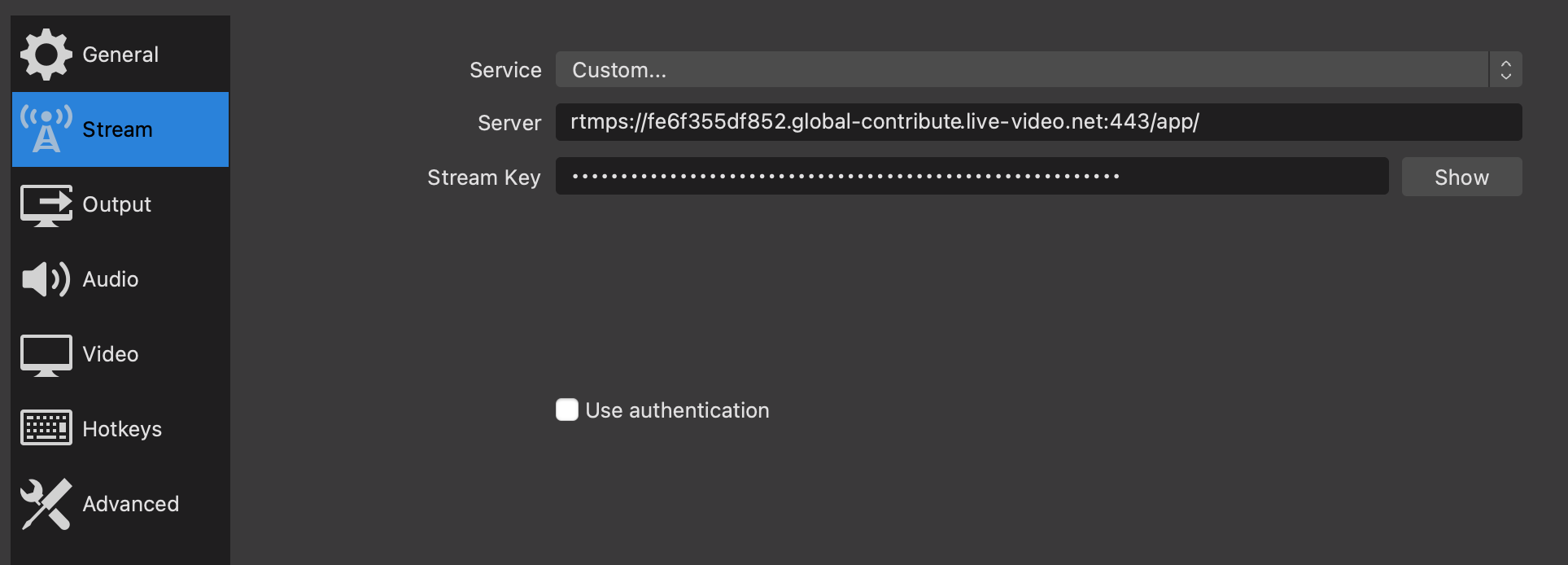This screenshot has height=565, width=1568.
Task: Switch to the General settings tab
Action: click(120, 55)
